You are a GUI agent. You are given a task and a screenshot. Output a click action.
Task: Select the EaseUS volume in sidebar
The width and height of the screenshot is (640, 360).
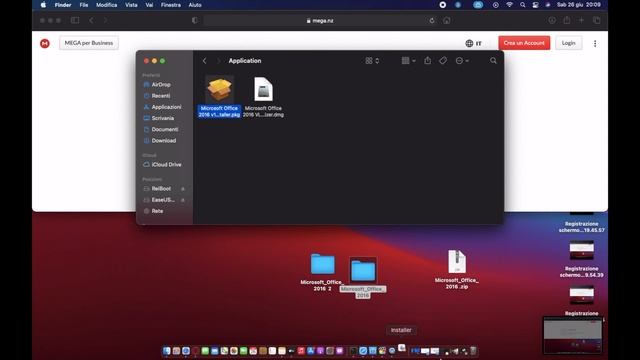click(162, 200)
